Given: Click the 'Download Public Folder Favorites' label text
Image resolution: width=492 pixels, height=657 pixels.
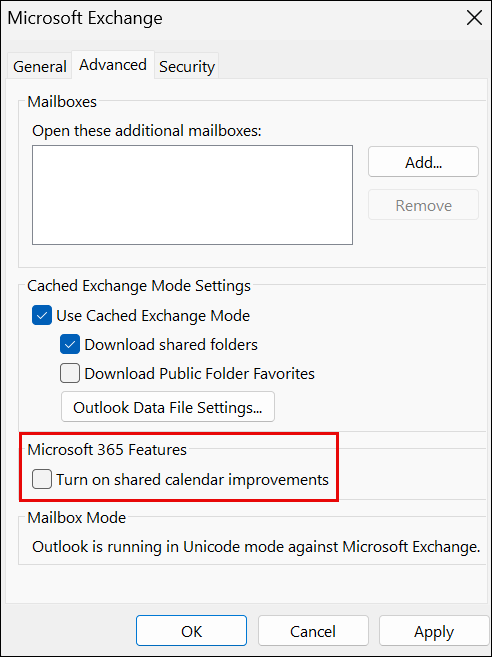Looking at the screenshot, I should [x=199, y=373].
